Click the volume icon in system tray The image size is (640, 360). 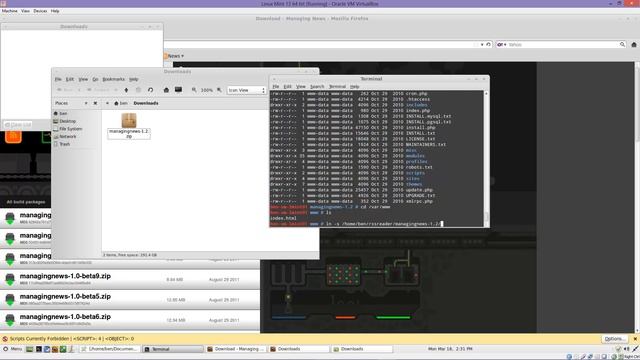pyautogui.click(x=627, y=349)
